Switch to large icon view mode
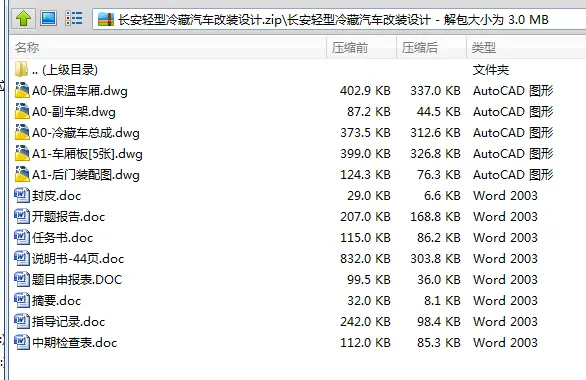Image resolution: width=586 pixels, height=380 pixels. pos(49,18)
